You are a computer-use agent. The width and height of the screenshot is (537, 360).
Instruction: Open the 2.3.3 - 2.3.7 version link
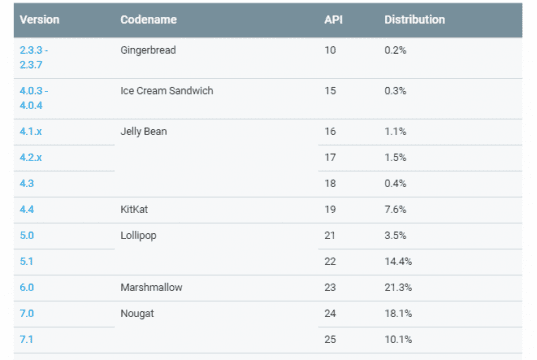click(x=34, y=58)
